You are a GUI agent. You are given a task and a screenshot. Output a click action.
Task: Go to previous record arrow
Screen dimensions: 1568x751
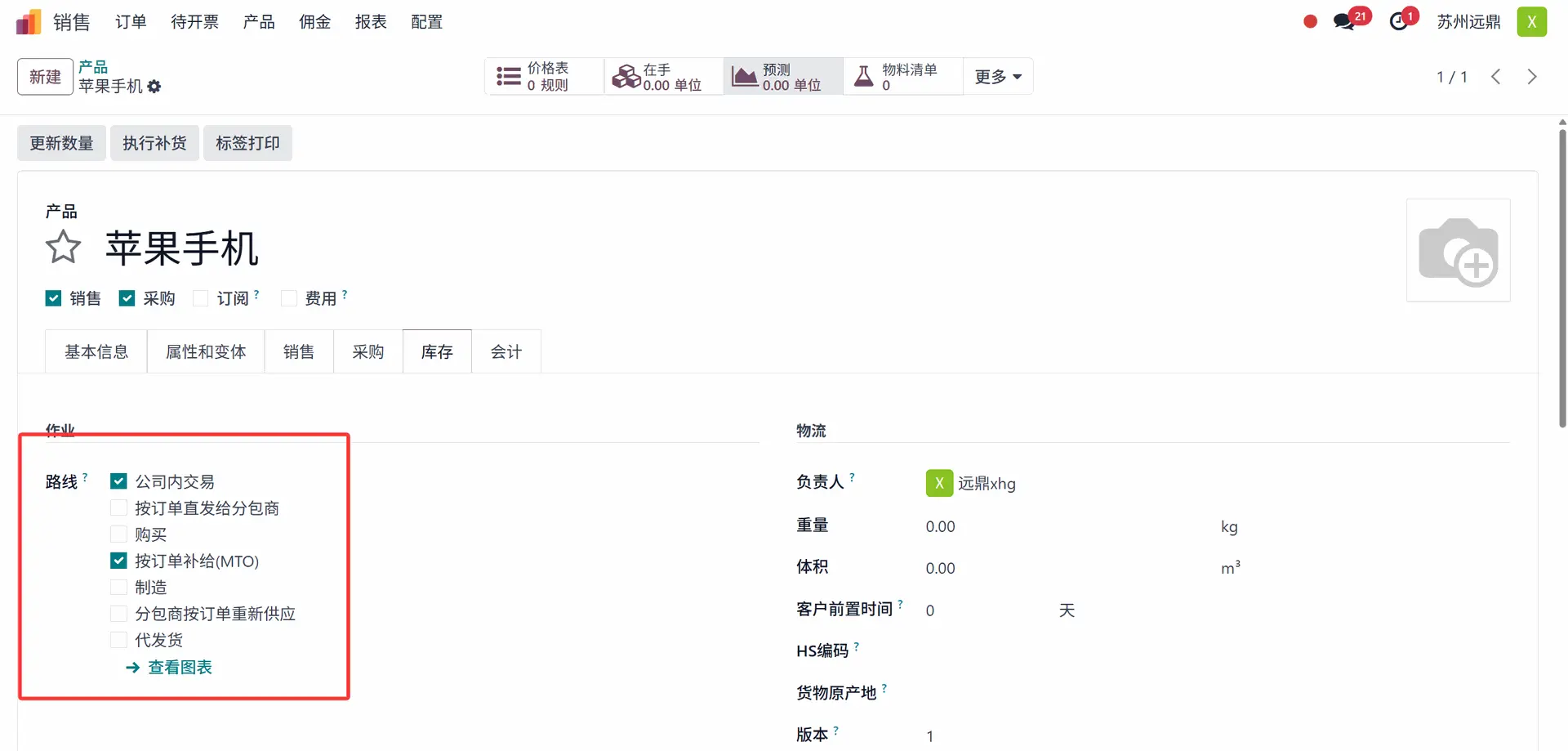[1496, 77]
